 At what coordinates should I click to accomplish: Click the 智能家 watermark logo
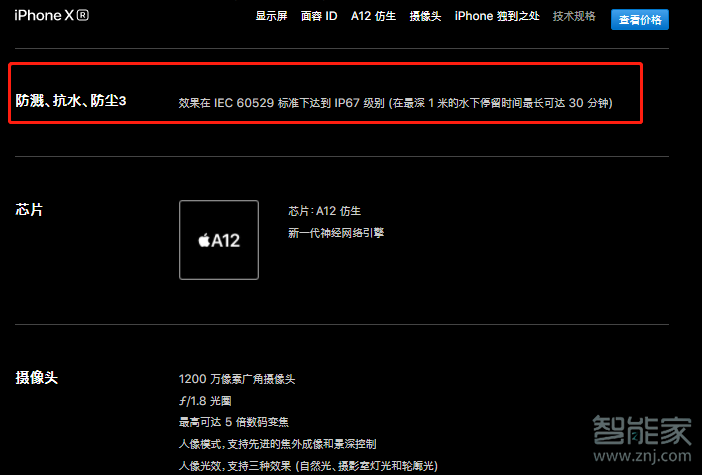(642, 439)
